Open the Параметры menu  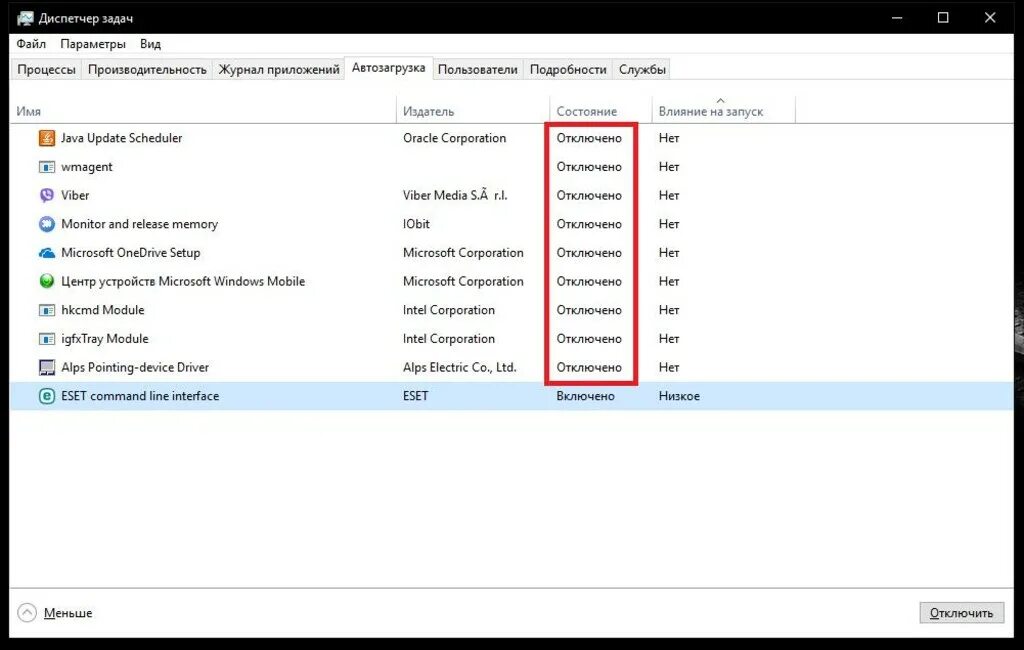pyautogui.click(x=93, y=44)
